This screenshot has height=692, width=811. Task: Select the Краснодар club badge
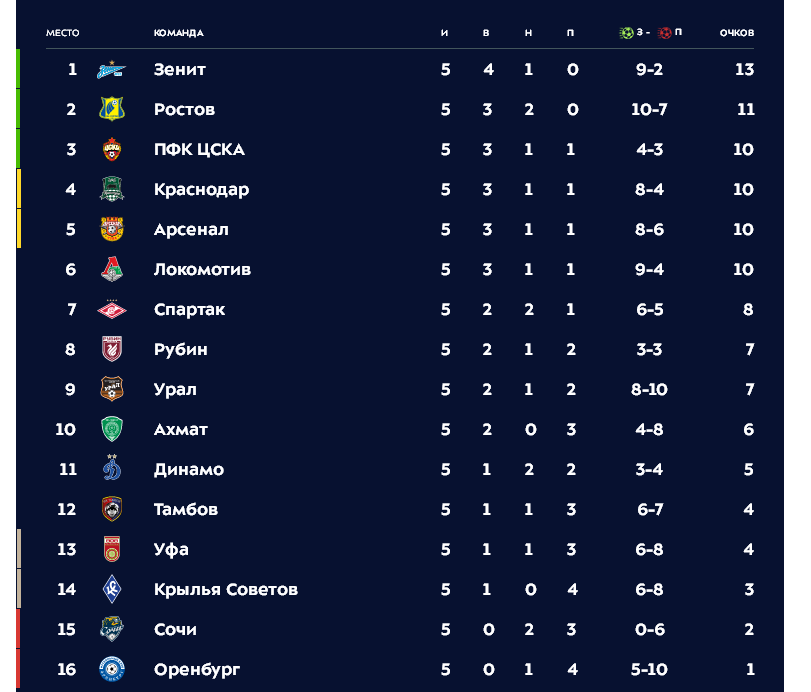pyautogui.click(x=112, y=189)
